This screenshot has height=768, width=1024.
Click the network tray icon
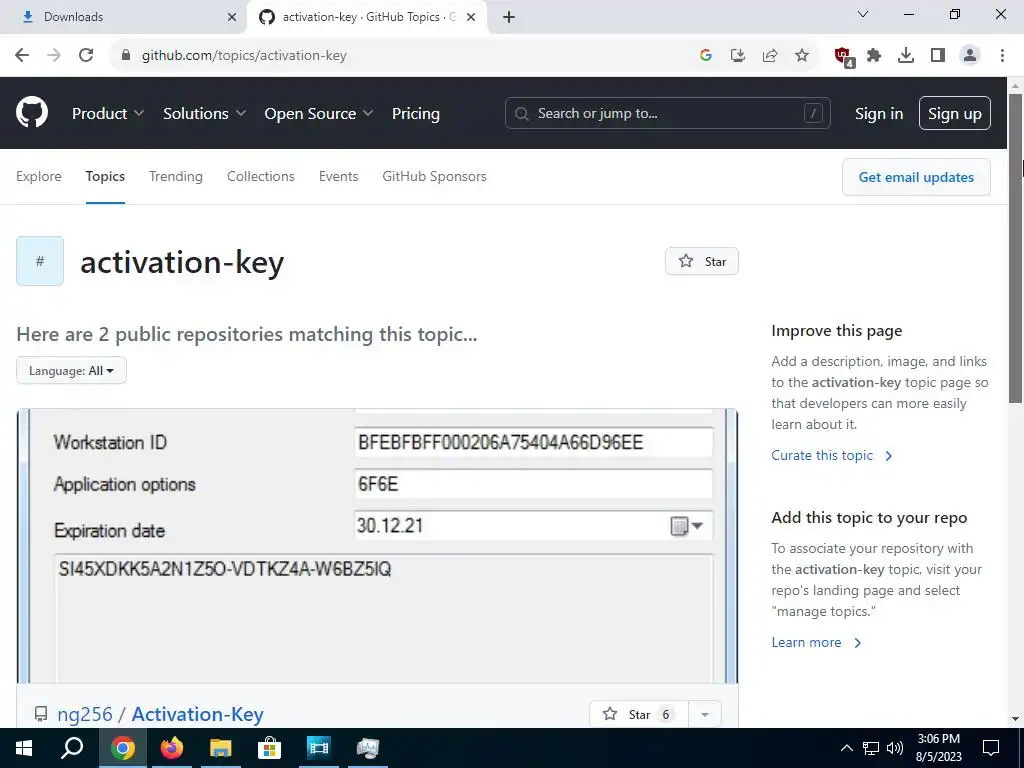[871, 748]
